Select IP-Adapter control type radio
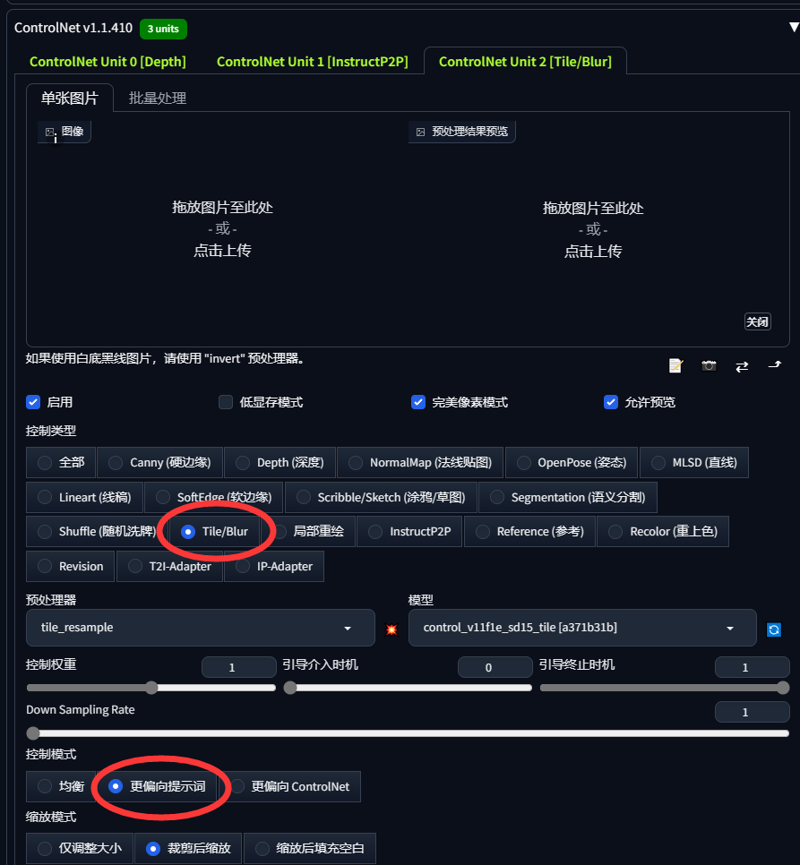 coord(274,566)
